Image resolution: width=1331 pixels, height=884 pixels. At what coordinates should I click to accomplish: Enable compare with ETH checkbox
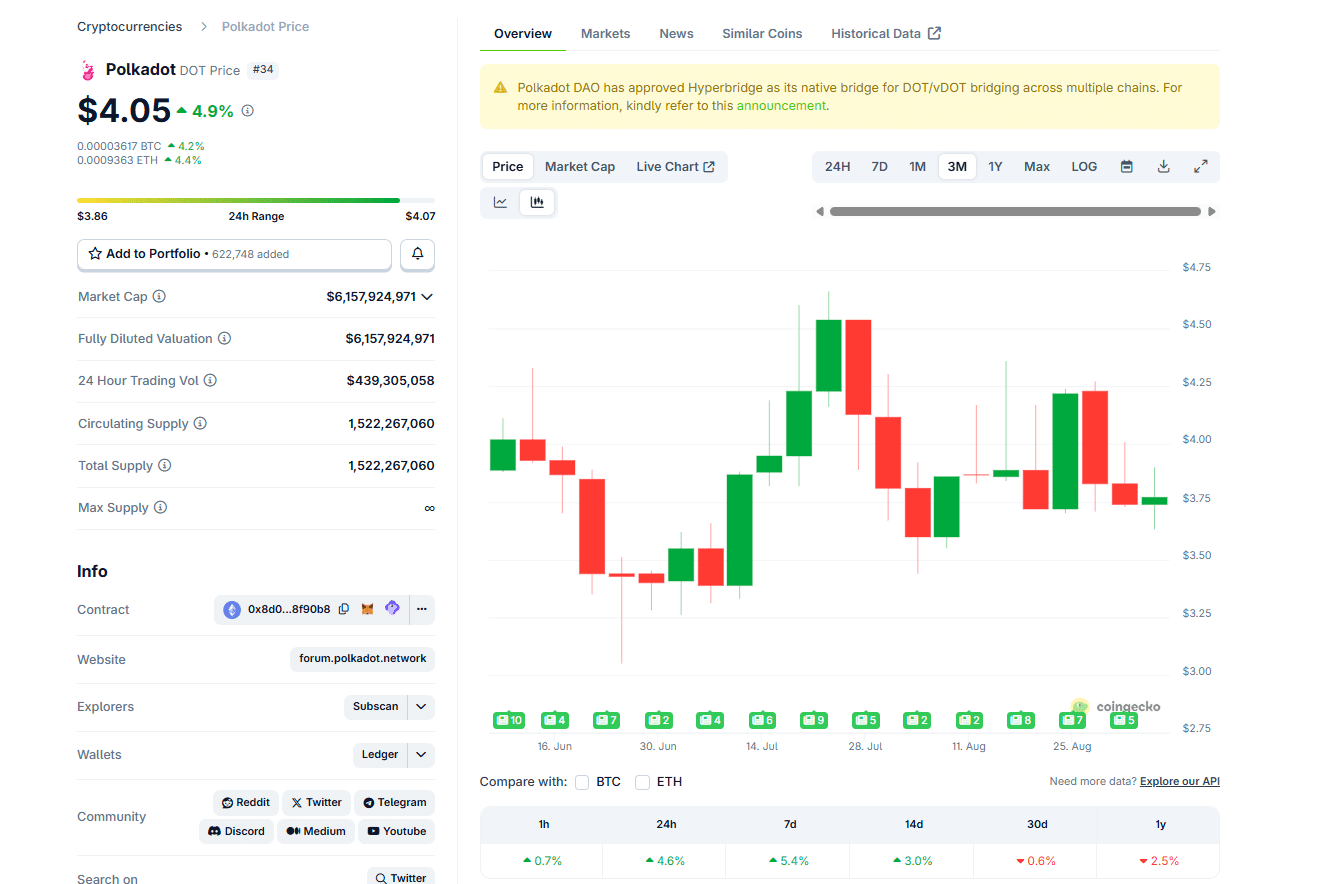click(x=643, y=782)
